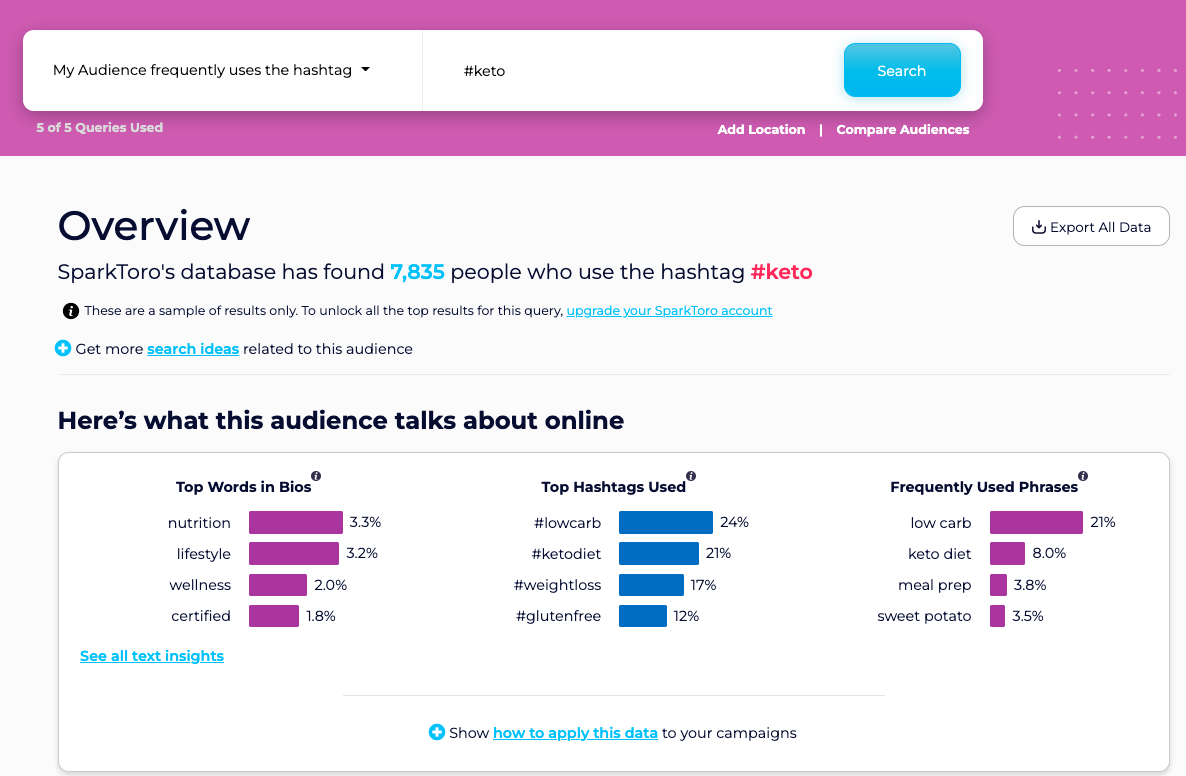The width and height of the screenshot is (1186, 776).
Task: Open See all text insights
Action: click(152, 656)
